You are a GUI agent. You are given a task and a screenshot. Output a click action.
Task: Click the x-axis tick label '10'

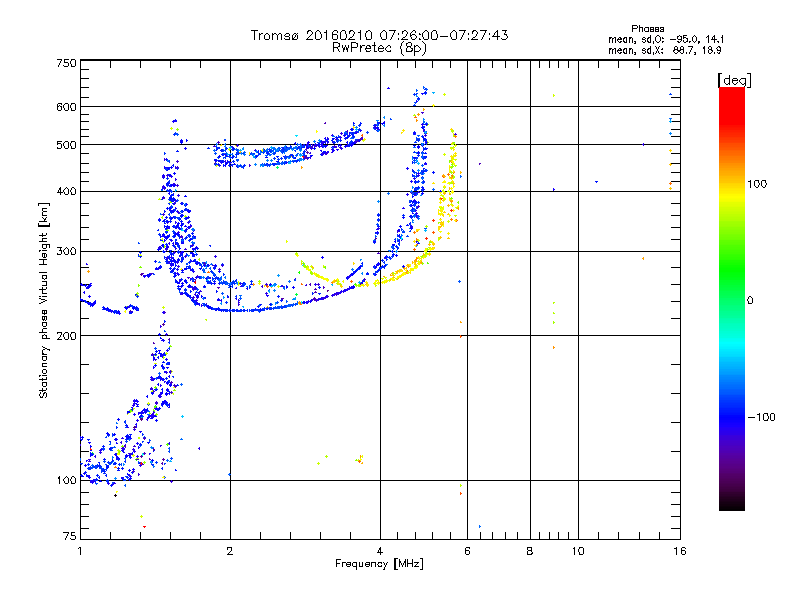click(x=578, y=551)
